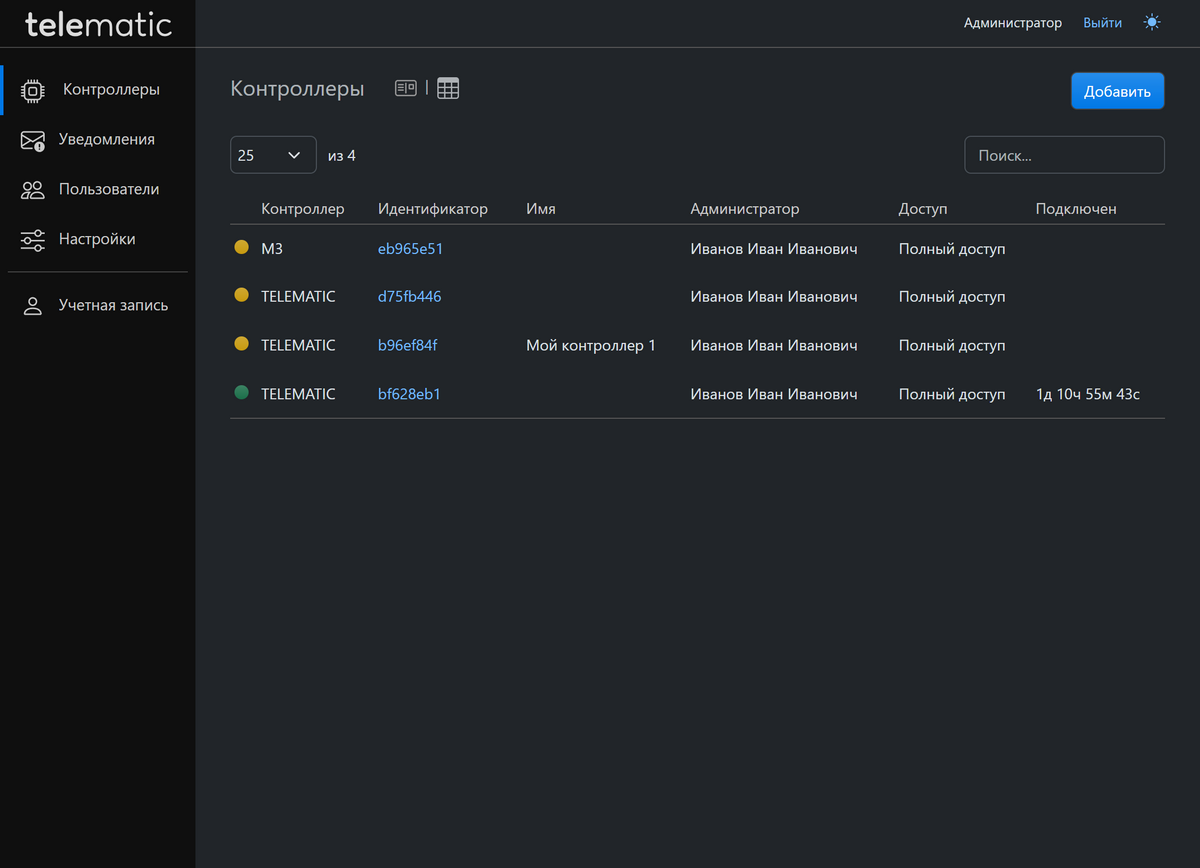The width and height of the screenshot is (1200, 868).
Task: Expand the 25 rows-per-page dropdown
Action: 273,155
